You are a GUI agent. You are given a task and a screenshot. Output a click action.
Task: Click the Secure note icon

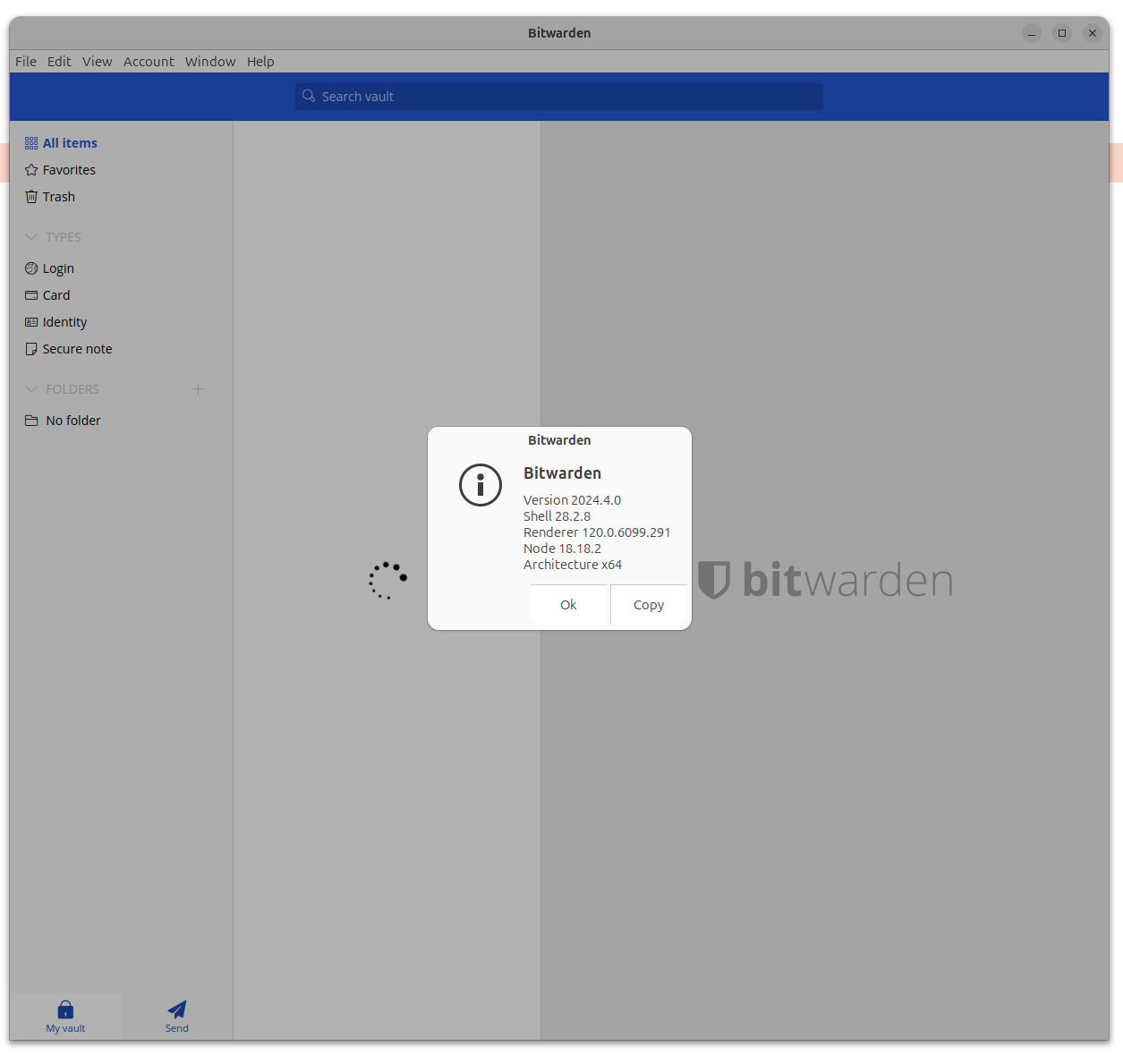point(31,349)
